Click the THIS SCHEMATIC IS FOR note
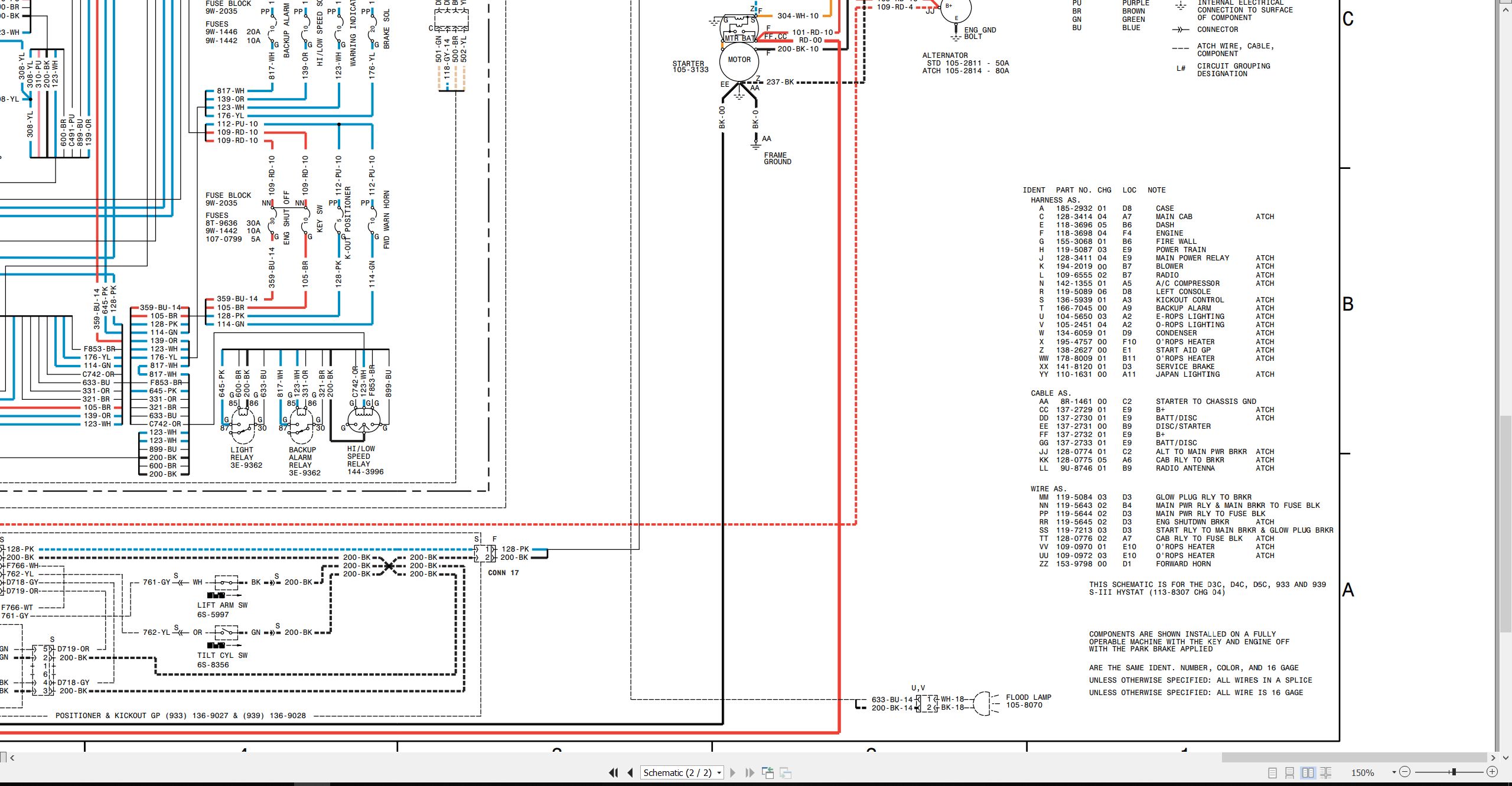1512x786 pixels. tap(1207, 588)
